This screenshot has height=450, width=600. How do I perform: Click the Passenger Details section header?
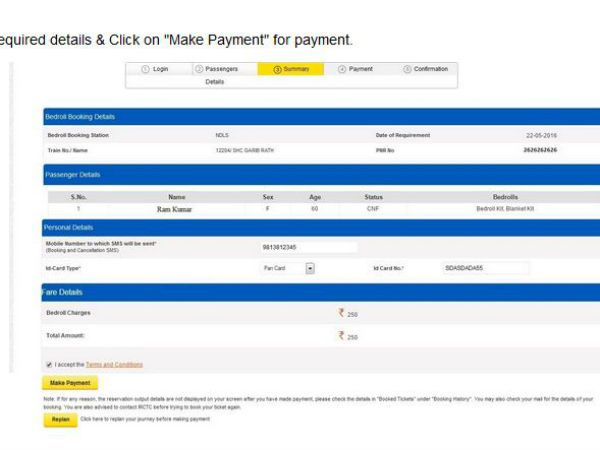click(x=320, y=175)
